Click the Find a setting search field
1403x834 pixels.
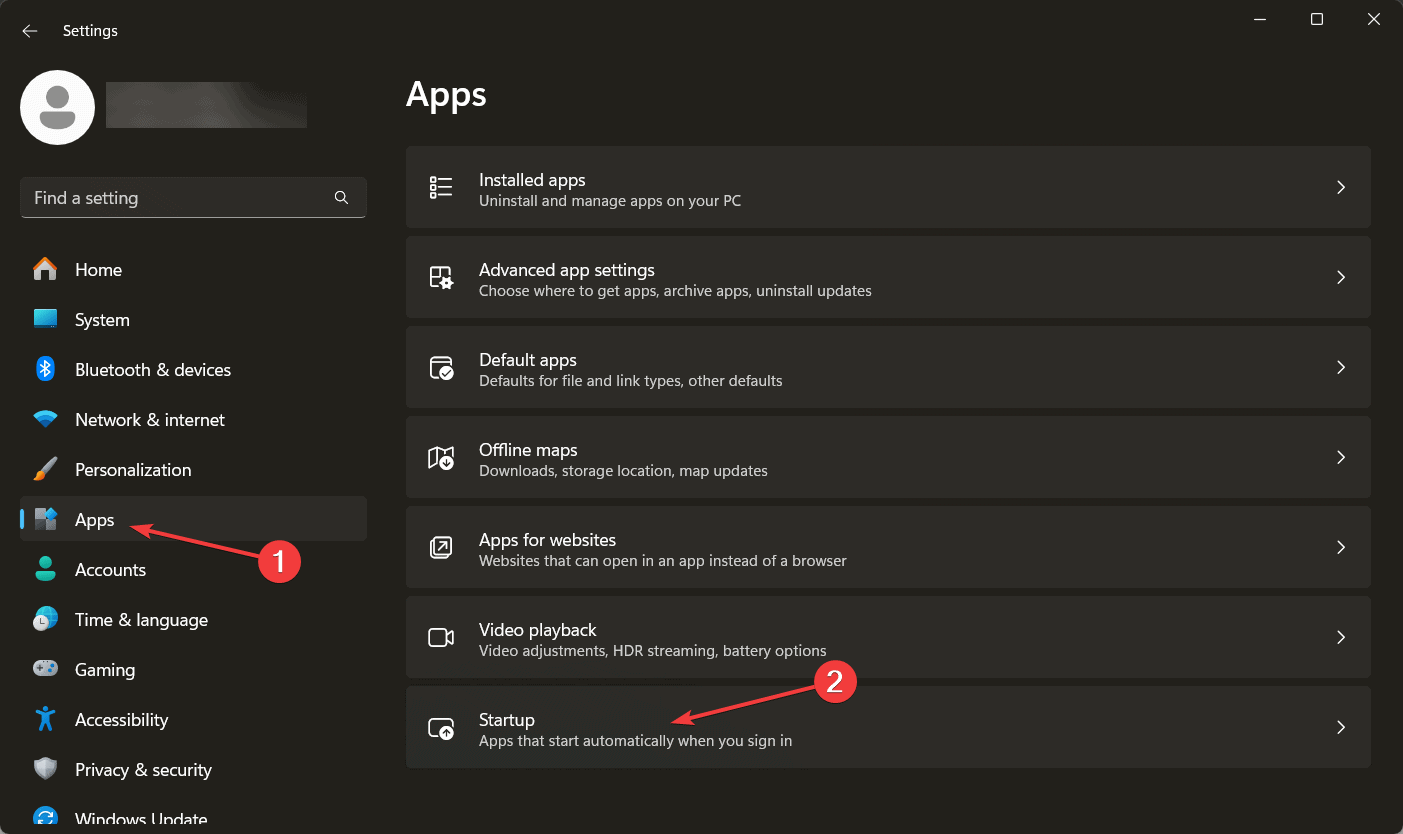click(x=193, y=198)
